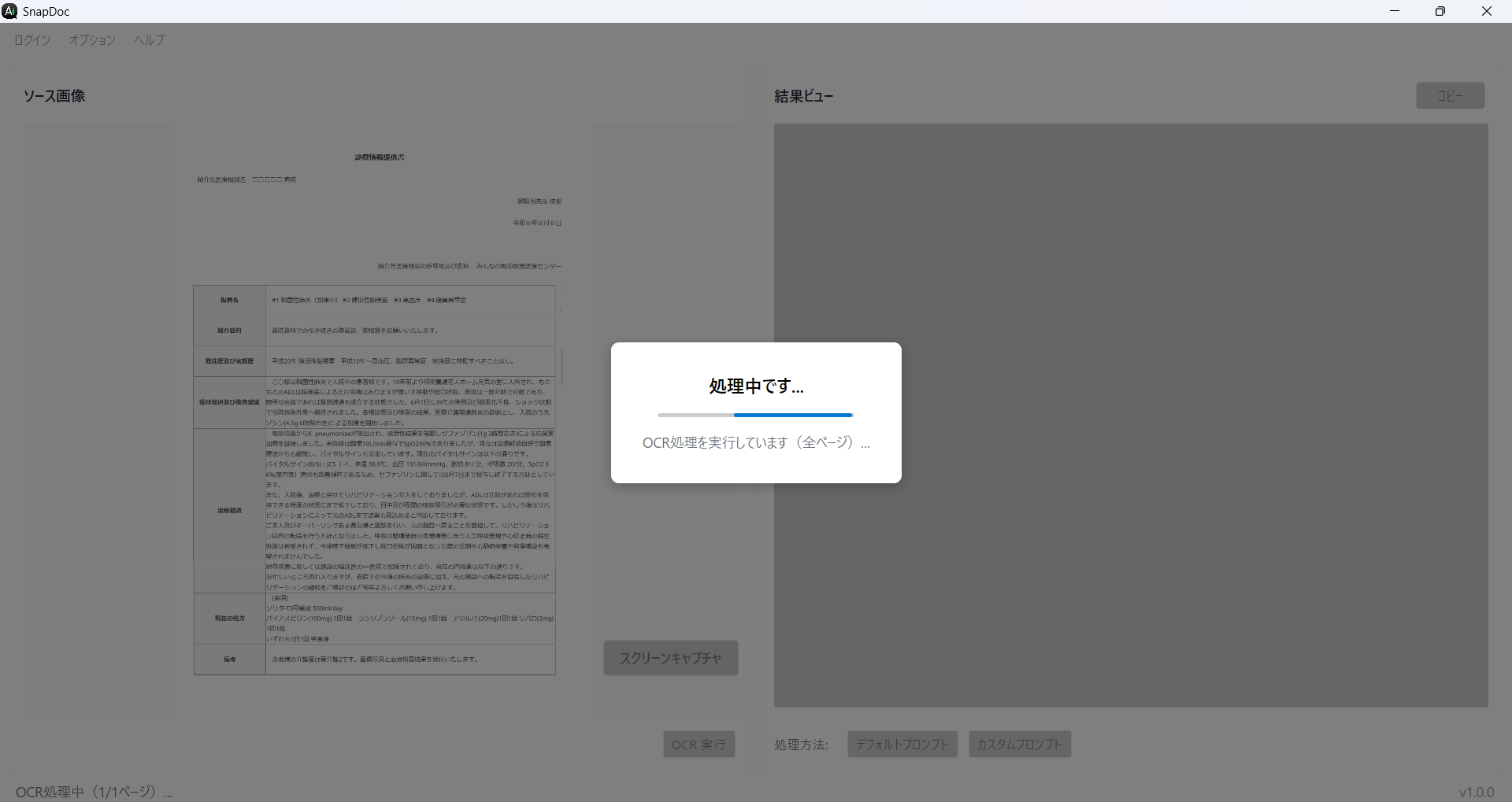The image size is (1512, 802).
Task: Click the 処理中です... dialog title
Action: click(756, 386)
